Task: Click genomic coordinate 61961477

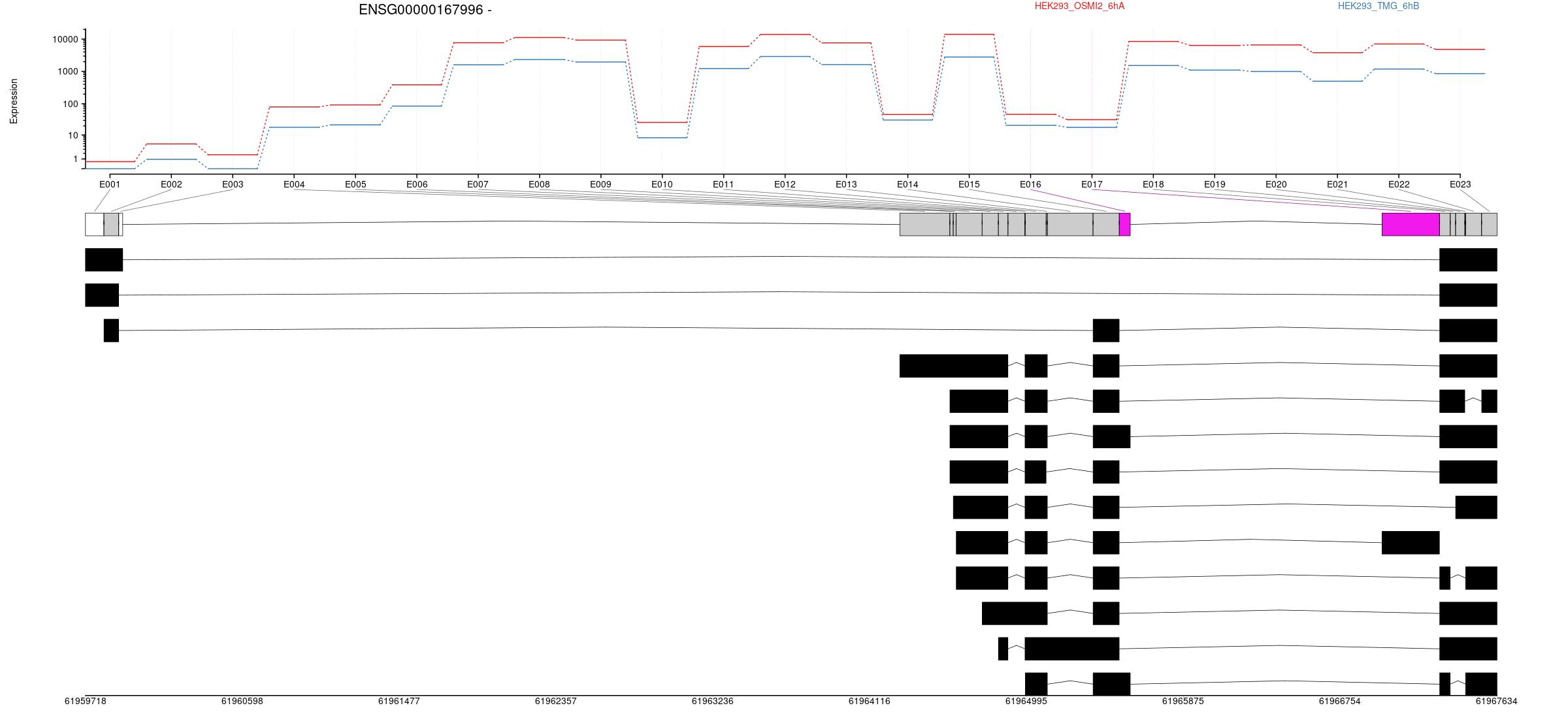Action: click(x=399, y=701)
